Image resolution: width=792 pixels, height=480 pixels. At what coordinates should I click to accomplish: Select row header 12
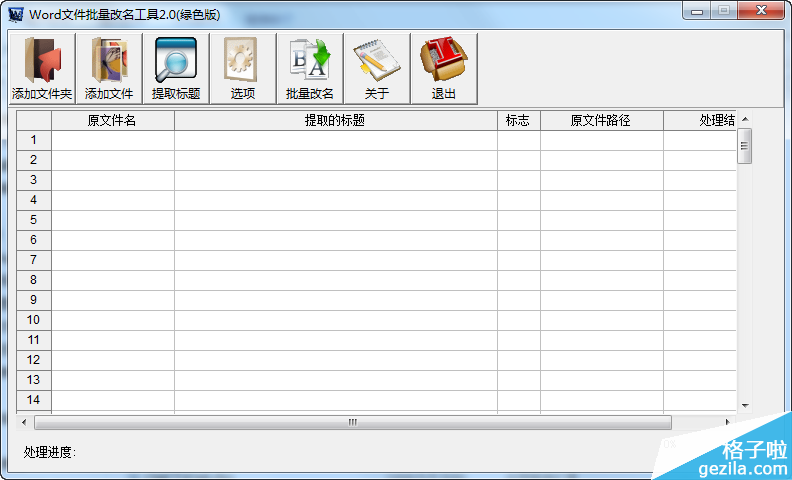click(34, 360)
